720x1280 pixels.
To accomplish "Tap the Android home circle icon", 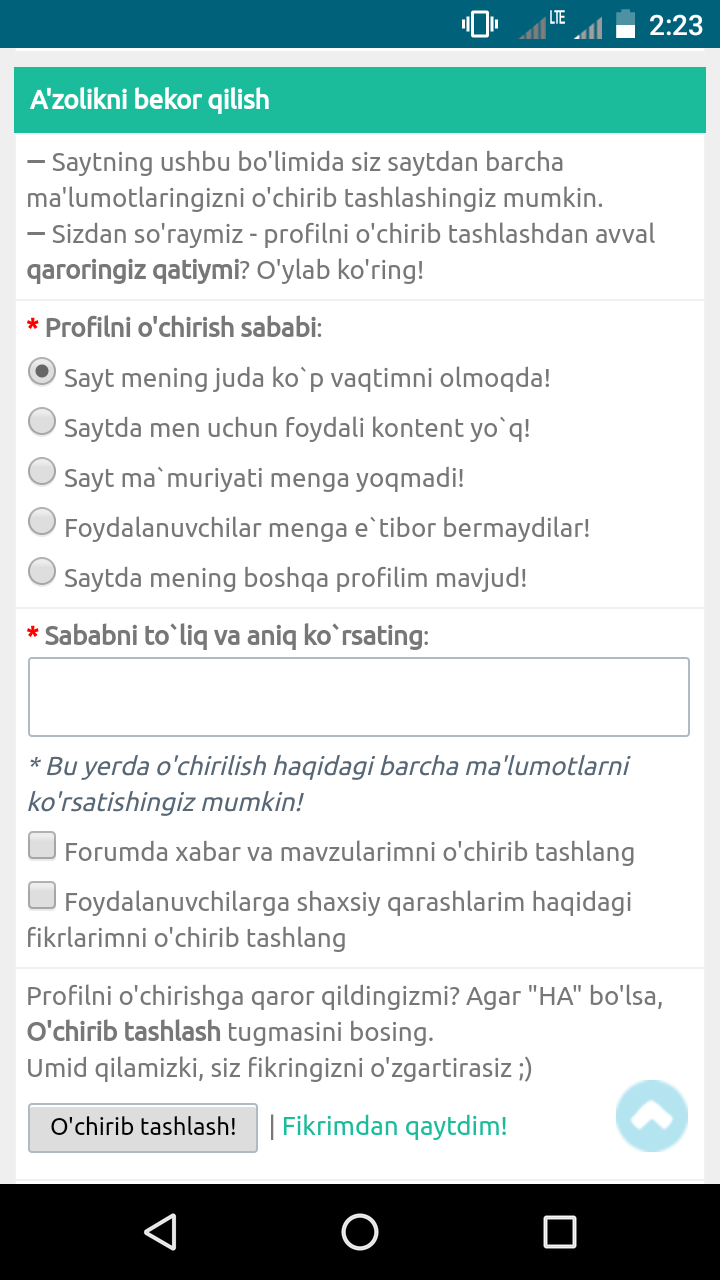I will pos(360,1231).
